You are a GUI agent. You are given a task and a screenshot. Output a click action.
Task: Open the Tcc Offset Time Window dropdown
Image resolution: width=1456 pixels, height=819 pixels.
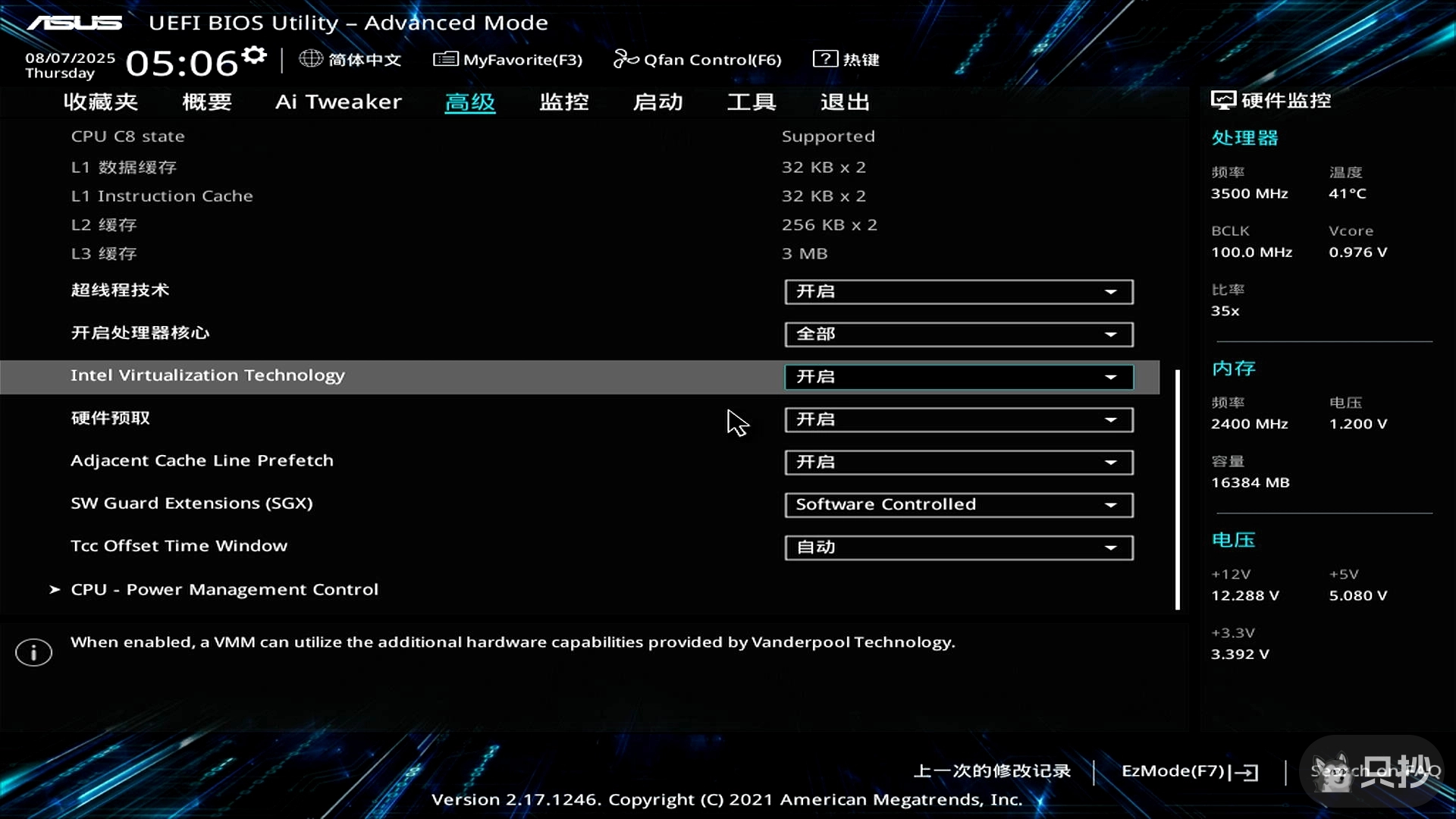coord(958,548)
